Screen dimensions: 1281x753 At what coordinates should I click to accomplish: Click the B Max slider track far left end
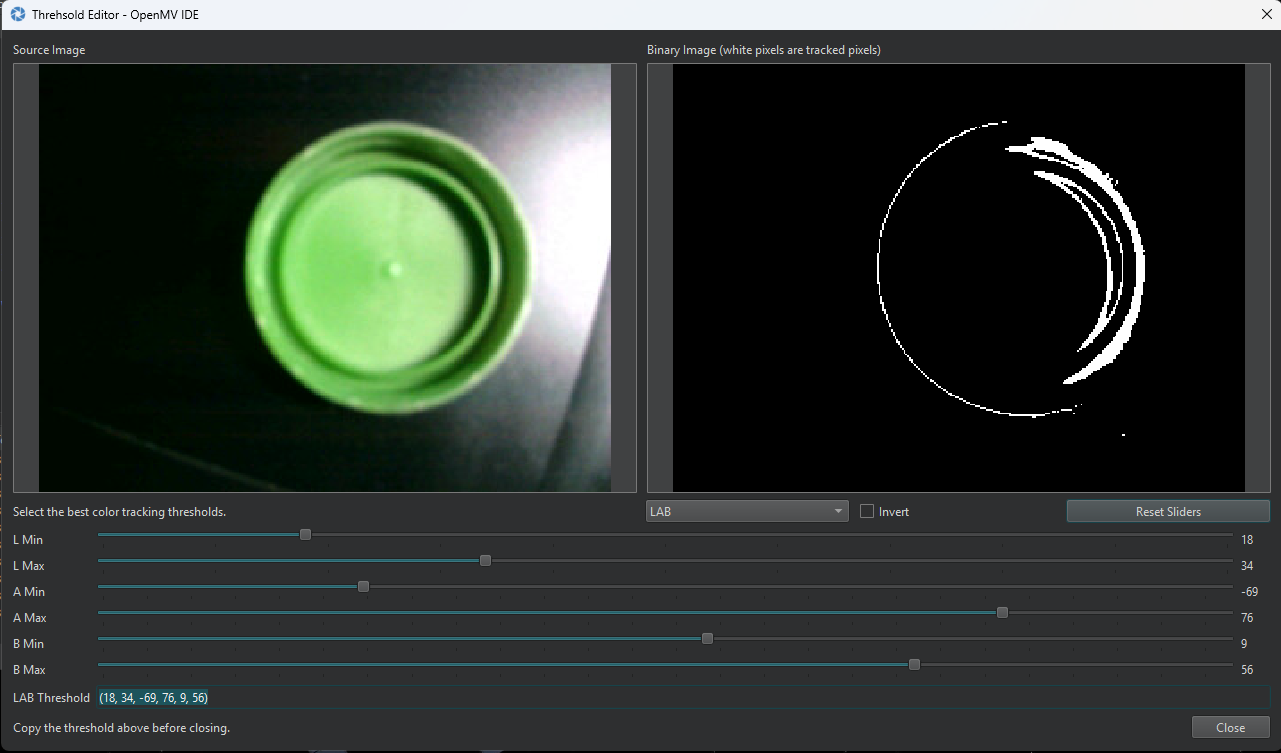click(x=102, y=665)
